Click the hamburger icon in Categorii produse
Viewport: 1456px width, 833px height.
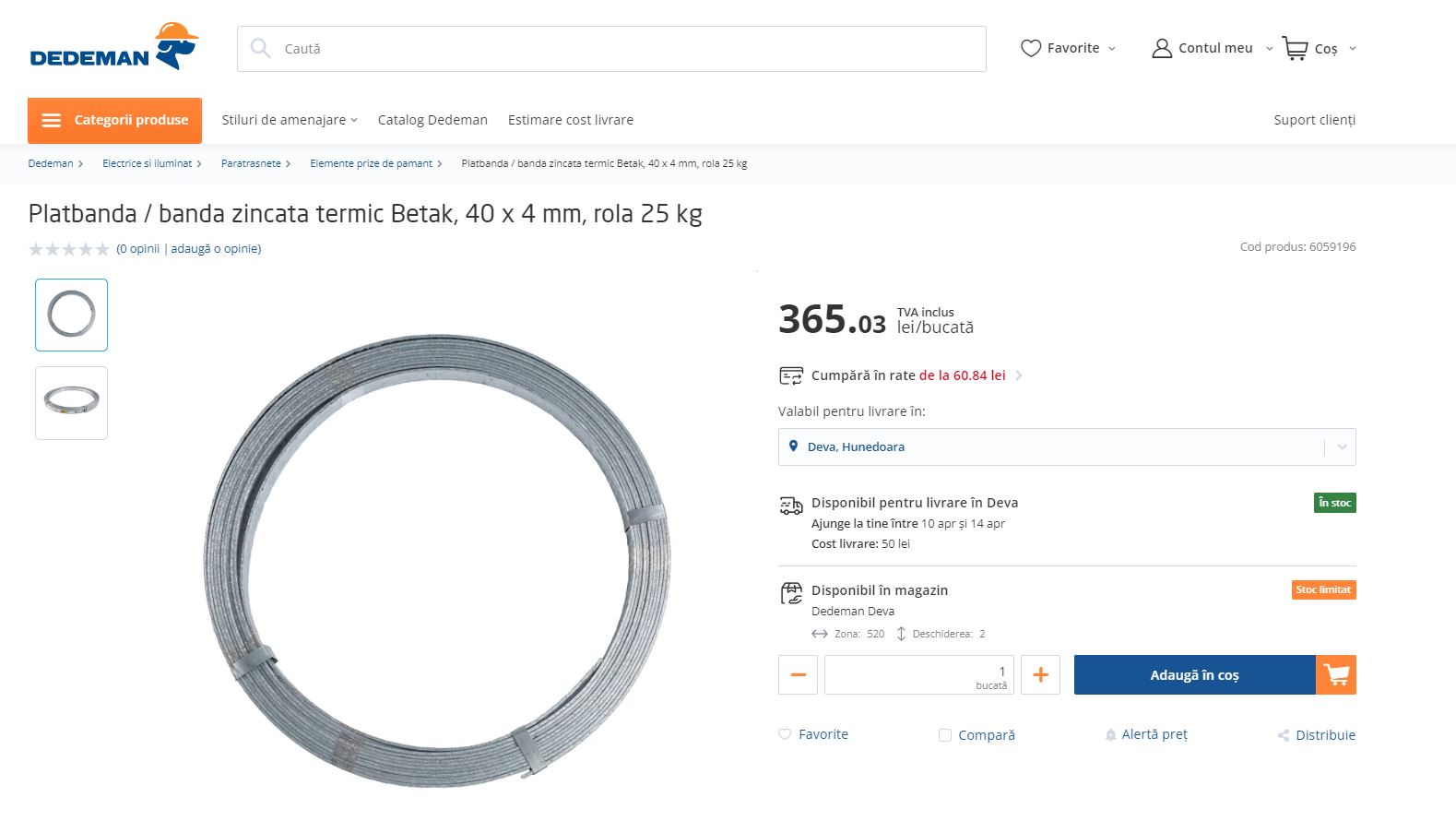pos(52,120)
